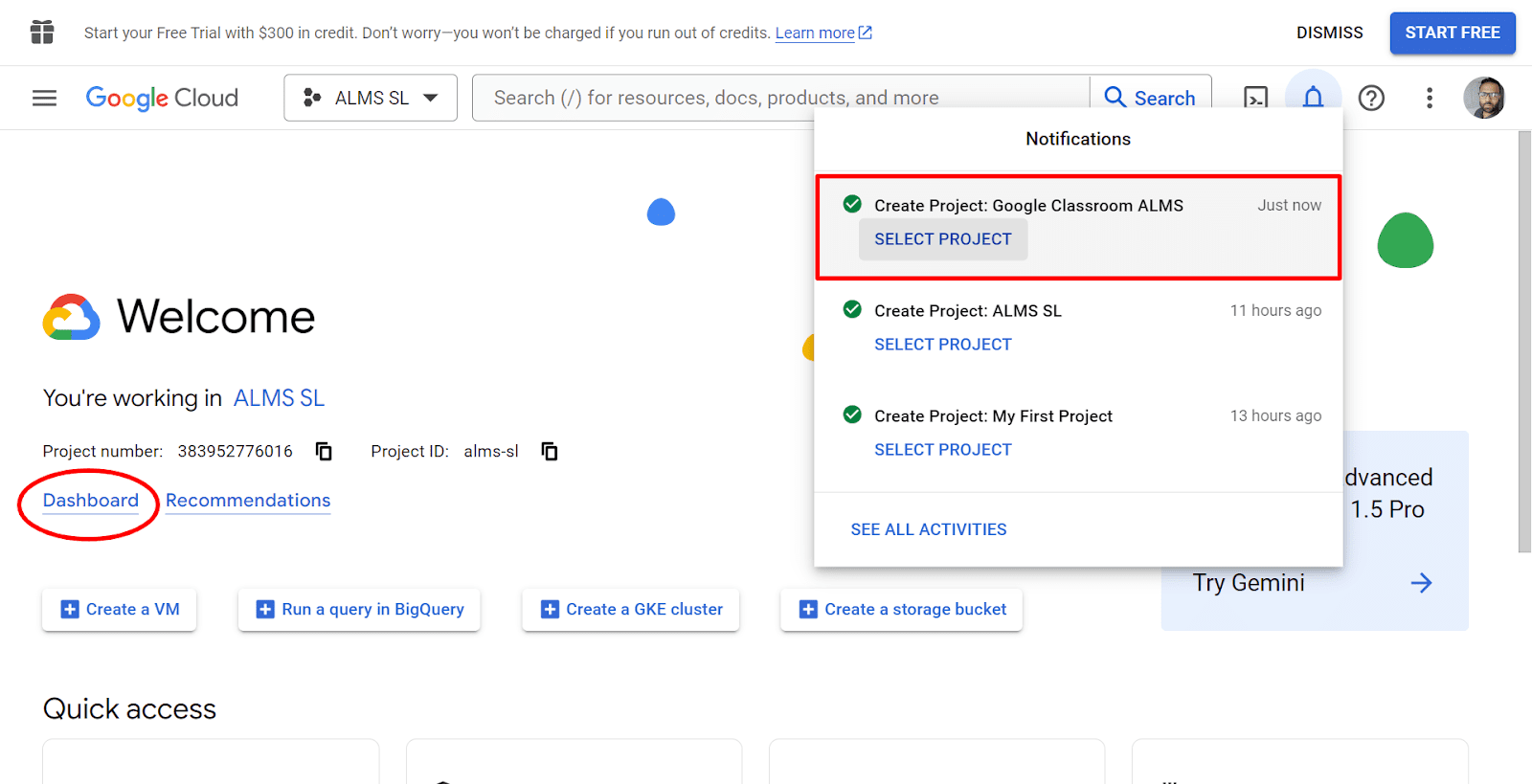
Task: Open the main navigation hamburger menu
Action: tap(45, 98)
